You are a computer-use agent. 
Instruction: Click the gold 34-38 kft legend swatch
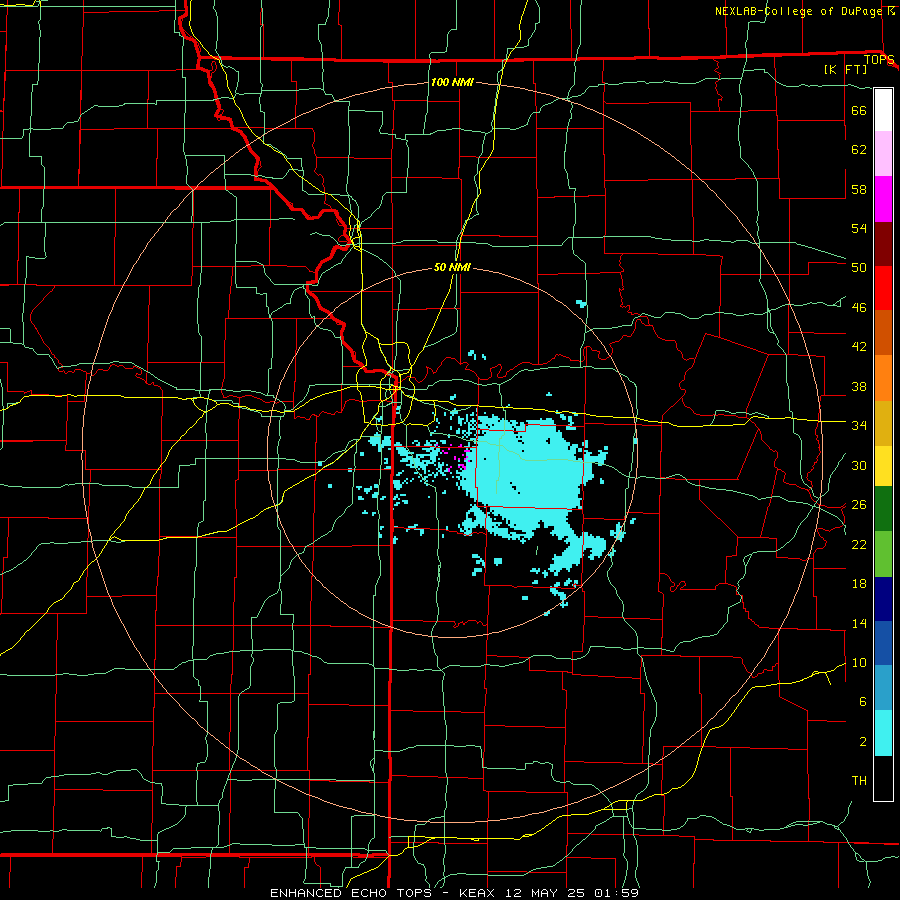pyautogui.click(x=883, y=423)
